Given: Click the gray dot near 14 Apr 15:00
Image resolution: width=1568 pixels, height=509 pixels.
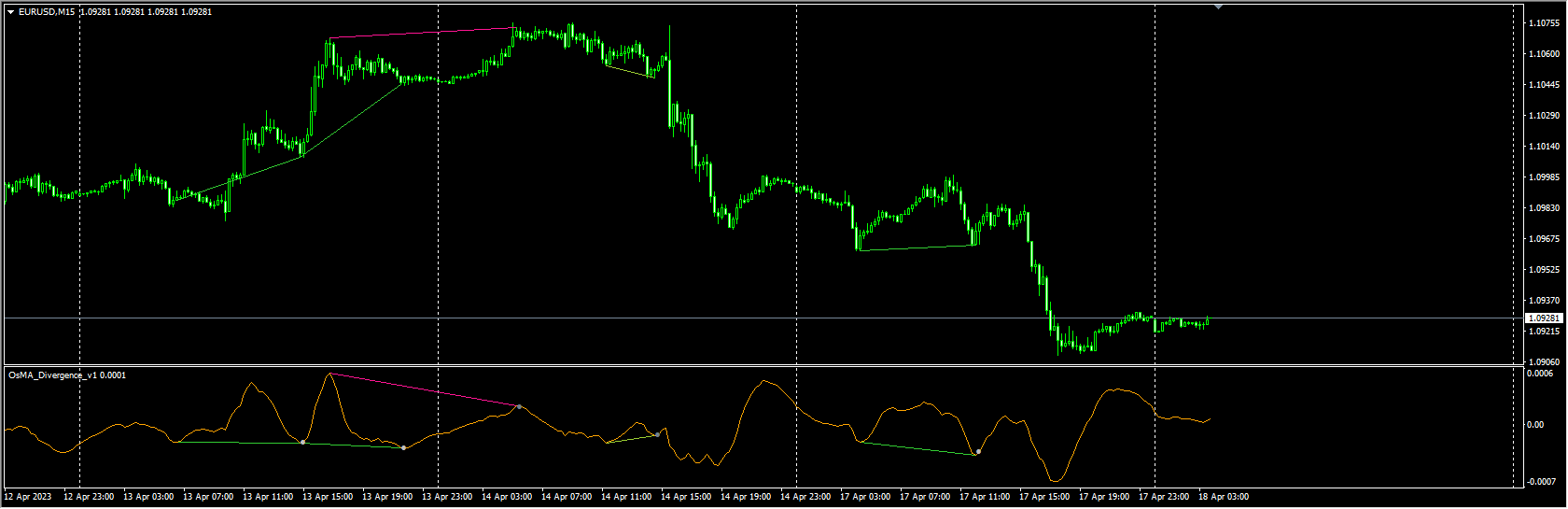Looking at the screenshot, I should click(658, 434).
